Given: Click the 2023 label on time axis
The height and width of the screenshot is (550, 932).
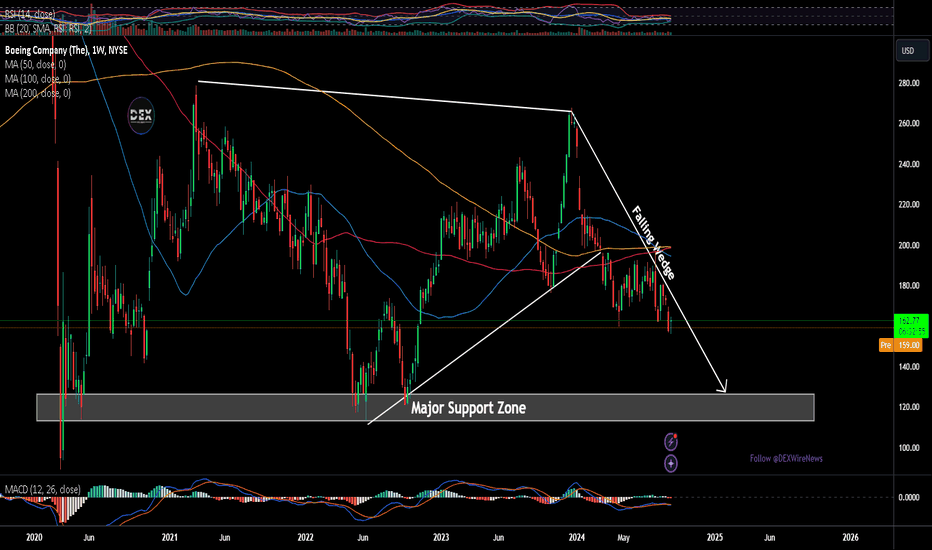Looking at the screenshot, I should click(x=441, y=538).
